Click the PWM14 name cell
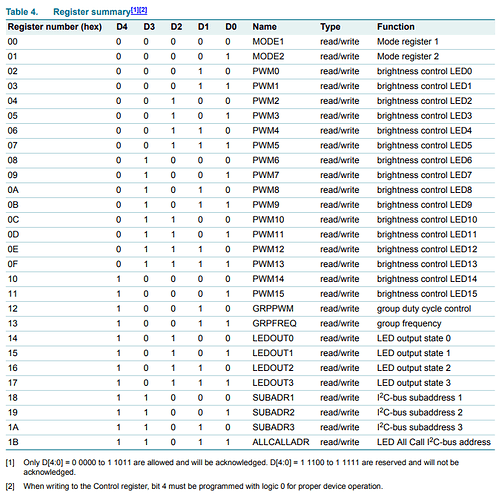 [268, 279]
